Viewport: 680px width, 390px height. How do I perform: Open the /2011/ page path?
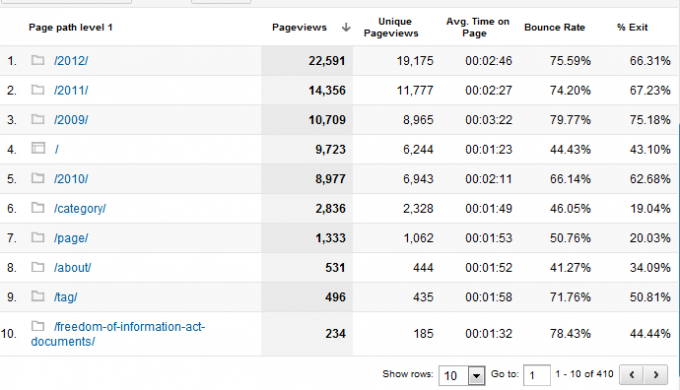(71, 90)
